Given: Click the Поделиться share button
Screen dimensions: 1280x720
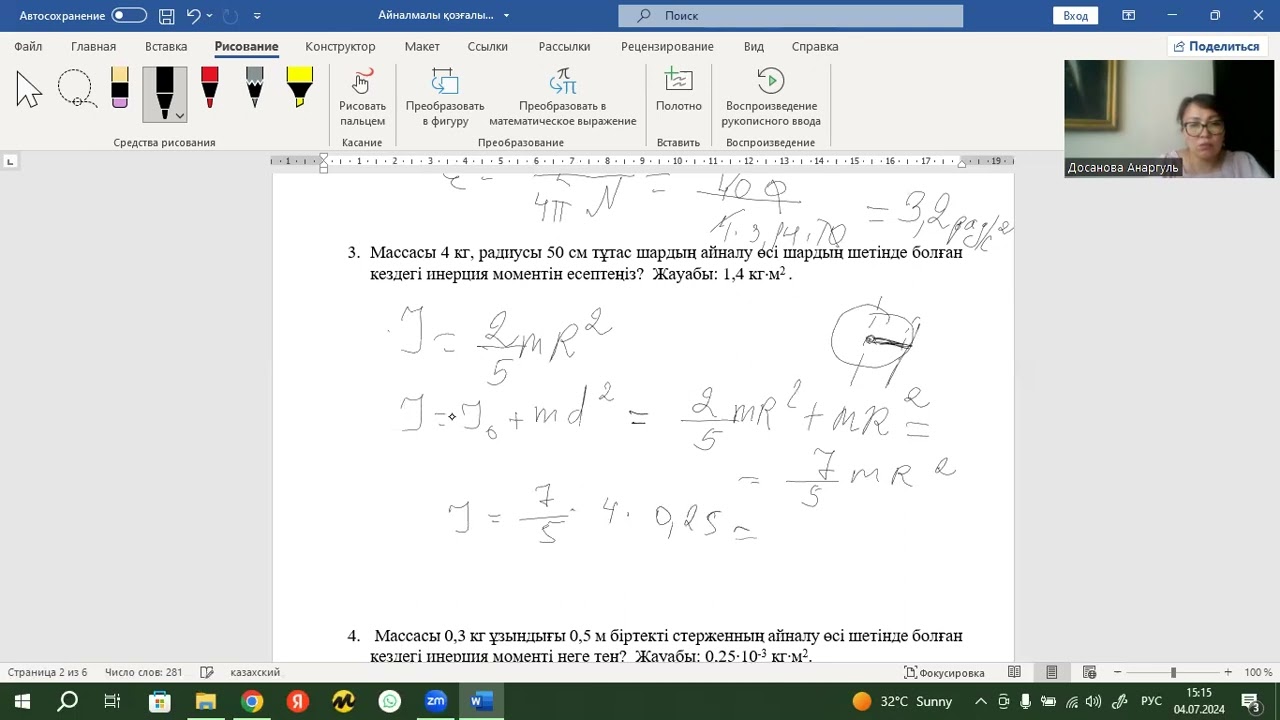Looking at the screenshot, I should 1216,46.
